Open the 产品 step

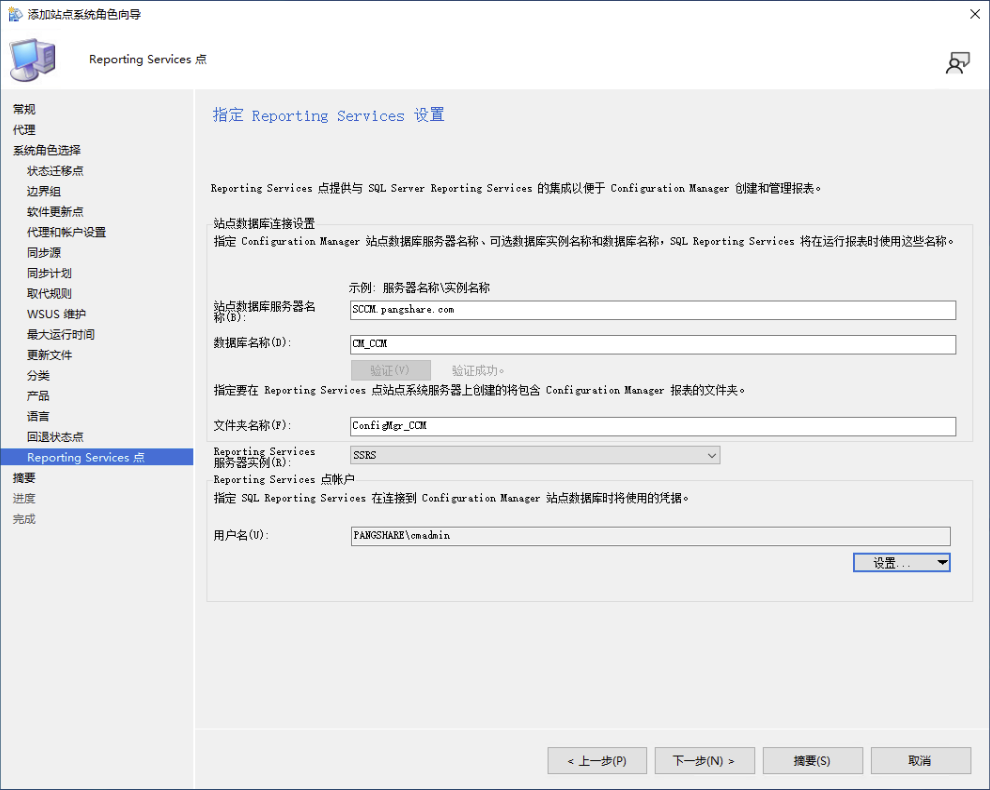[39, 396]
